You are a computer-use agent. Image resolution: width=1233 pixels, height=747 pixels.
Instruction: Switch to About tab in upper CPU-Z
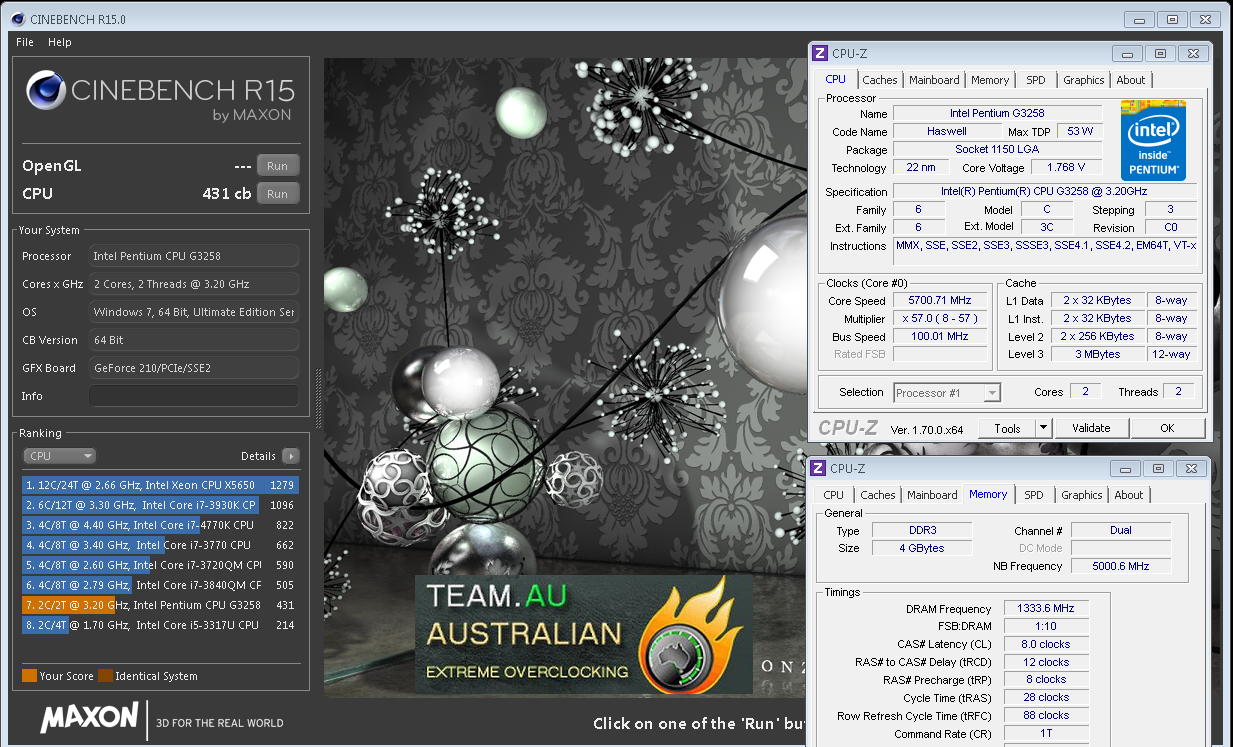[x=1131, y=80]
